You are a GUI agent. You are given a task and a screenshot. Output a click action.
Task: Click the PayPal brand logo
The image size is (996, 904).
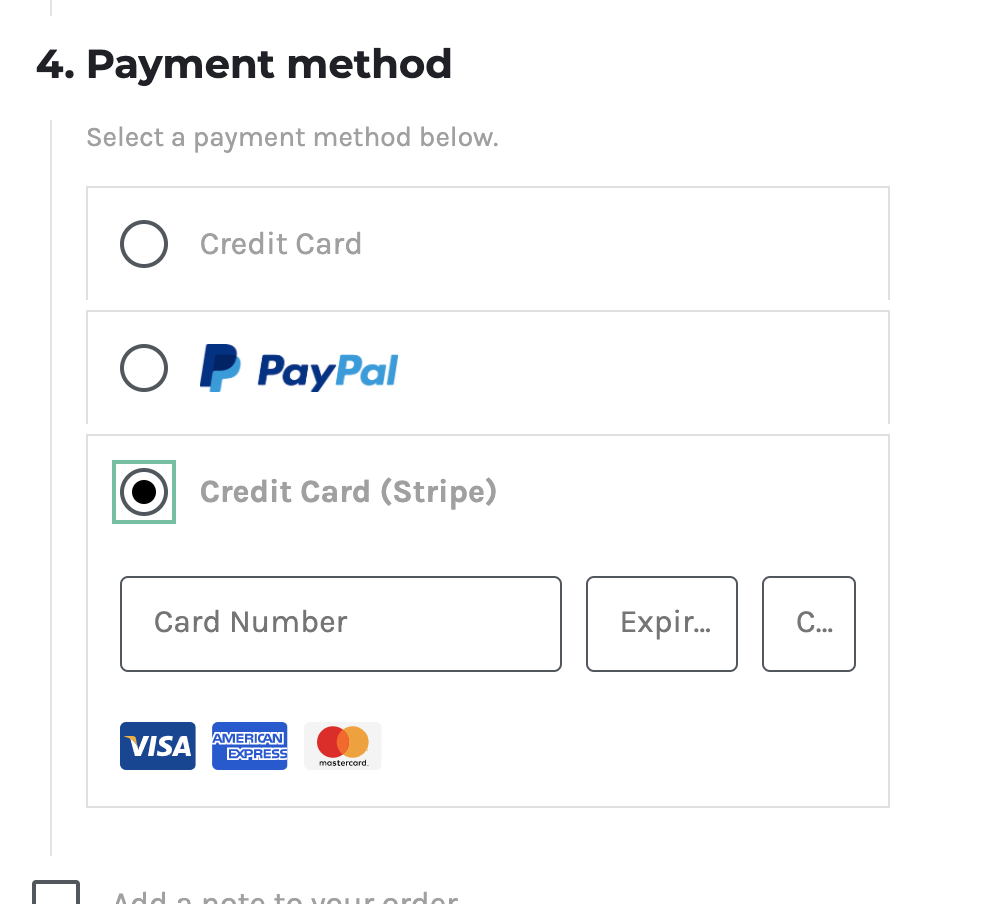tap(298, 368)
